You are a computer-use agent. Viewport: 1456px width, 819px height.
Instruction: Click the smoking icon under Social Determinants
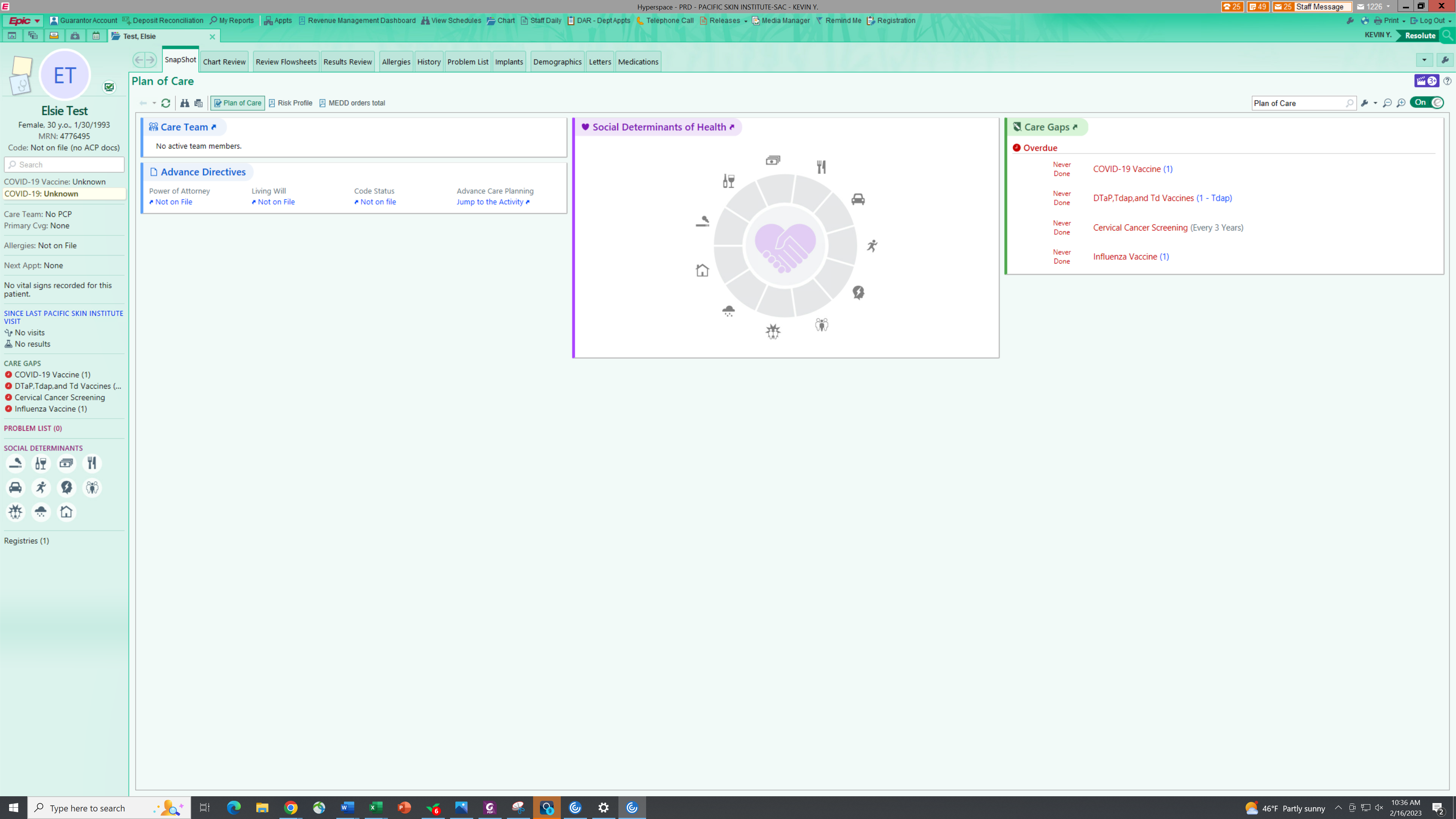[x=15, y=463]
